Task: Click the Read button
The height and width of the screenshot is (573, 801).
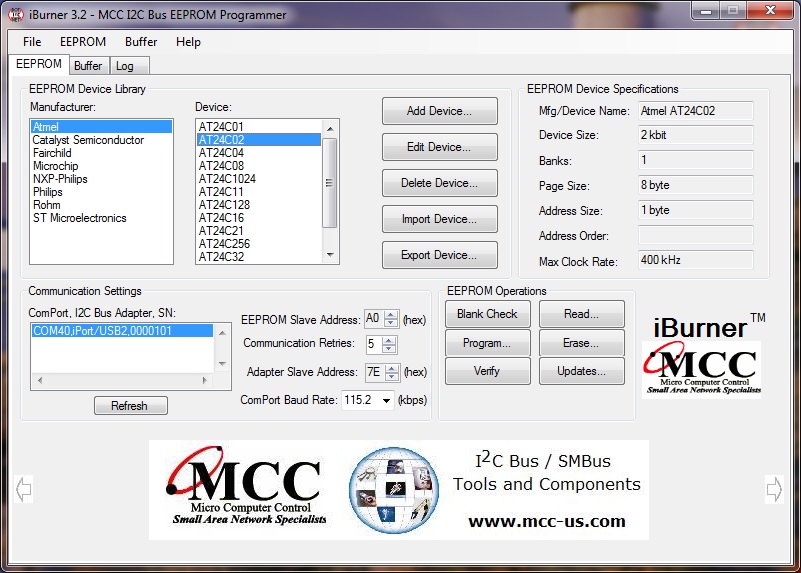Action: 581,314
